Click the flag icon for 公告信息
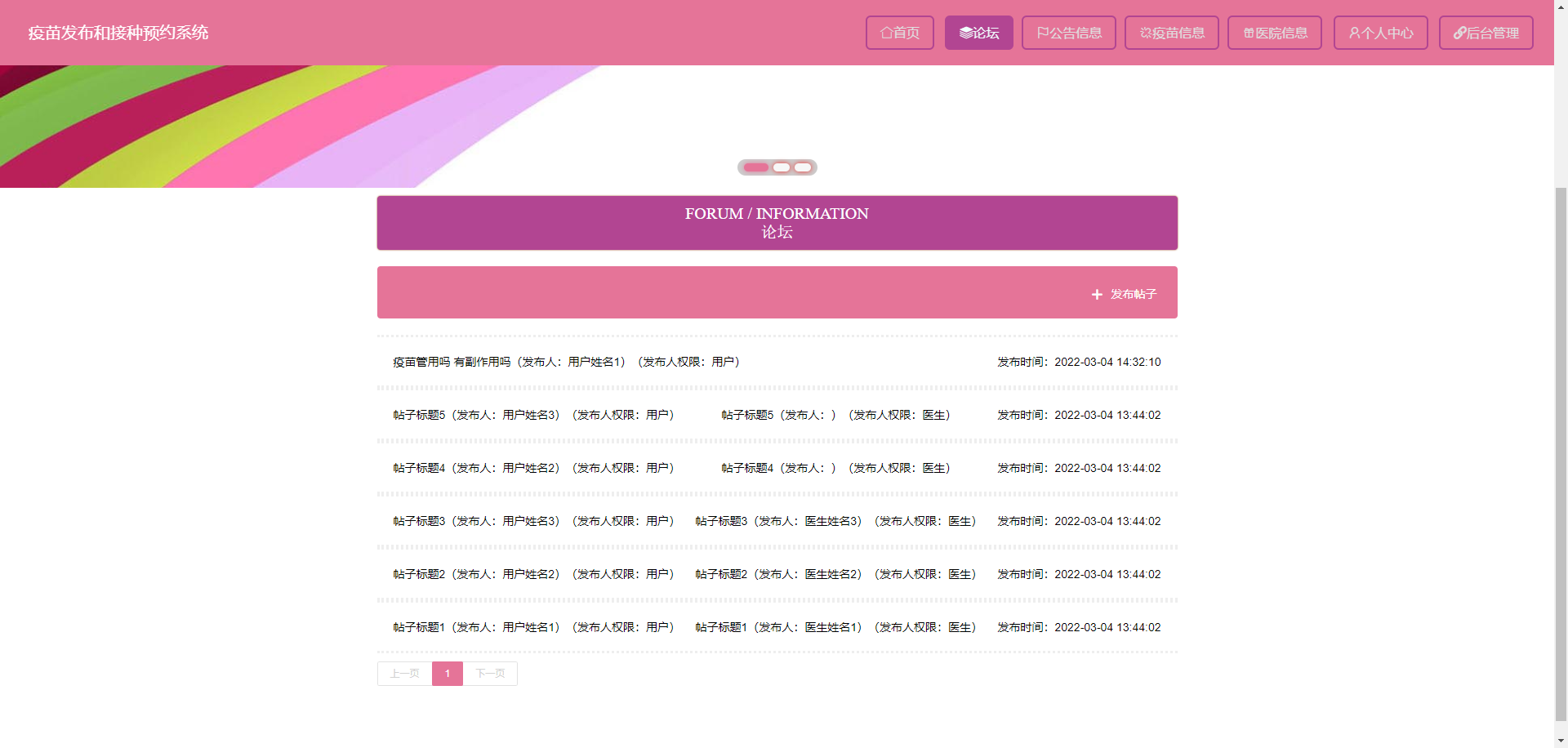The width and height of the screenshot is (1568, 748). point(1042,33)
